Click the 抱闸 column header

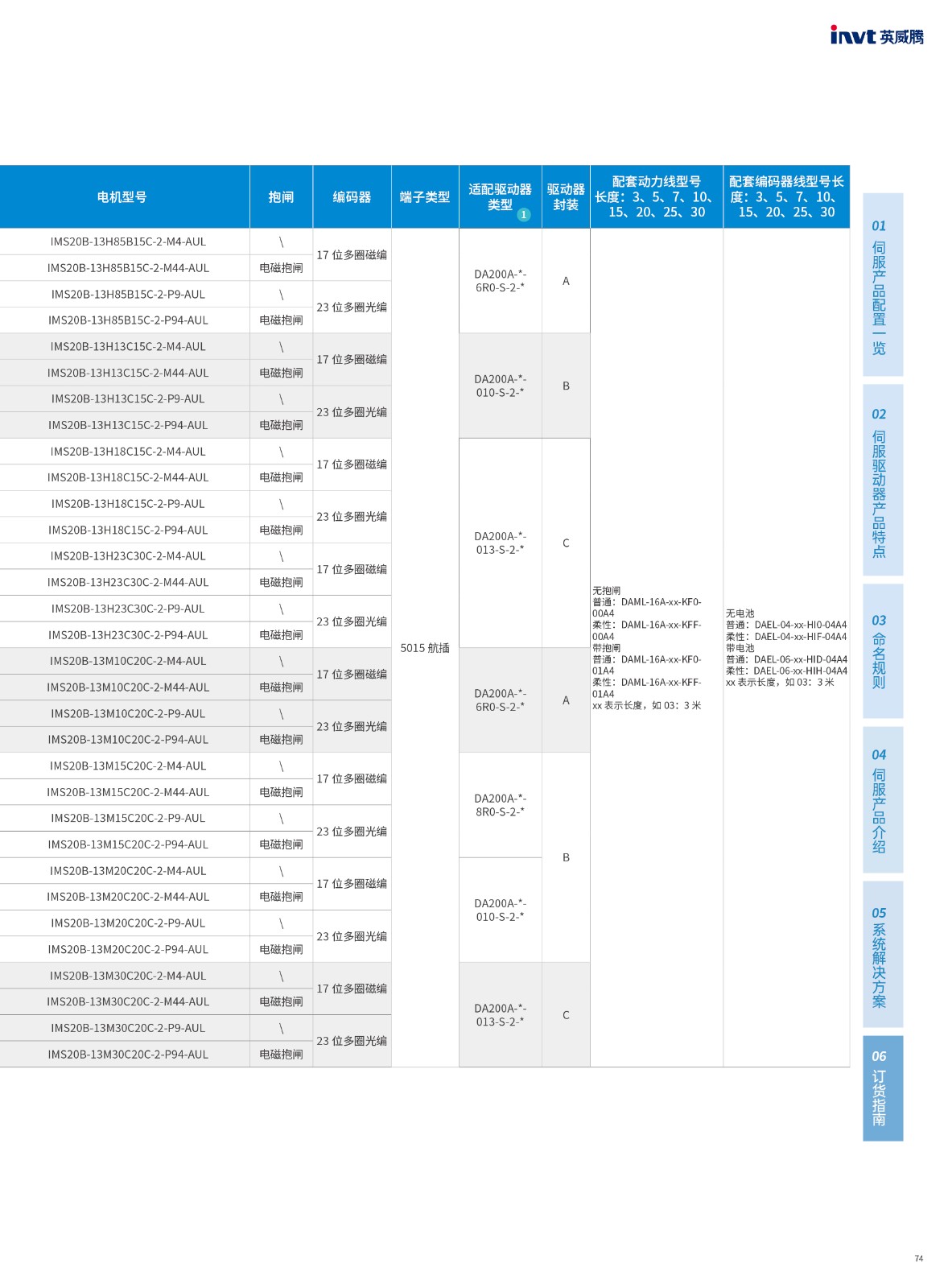click(x=281, y=197)
